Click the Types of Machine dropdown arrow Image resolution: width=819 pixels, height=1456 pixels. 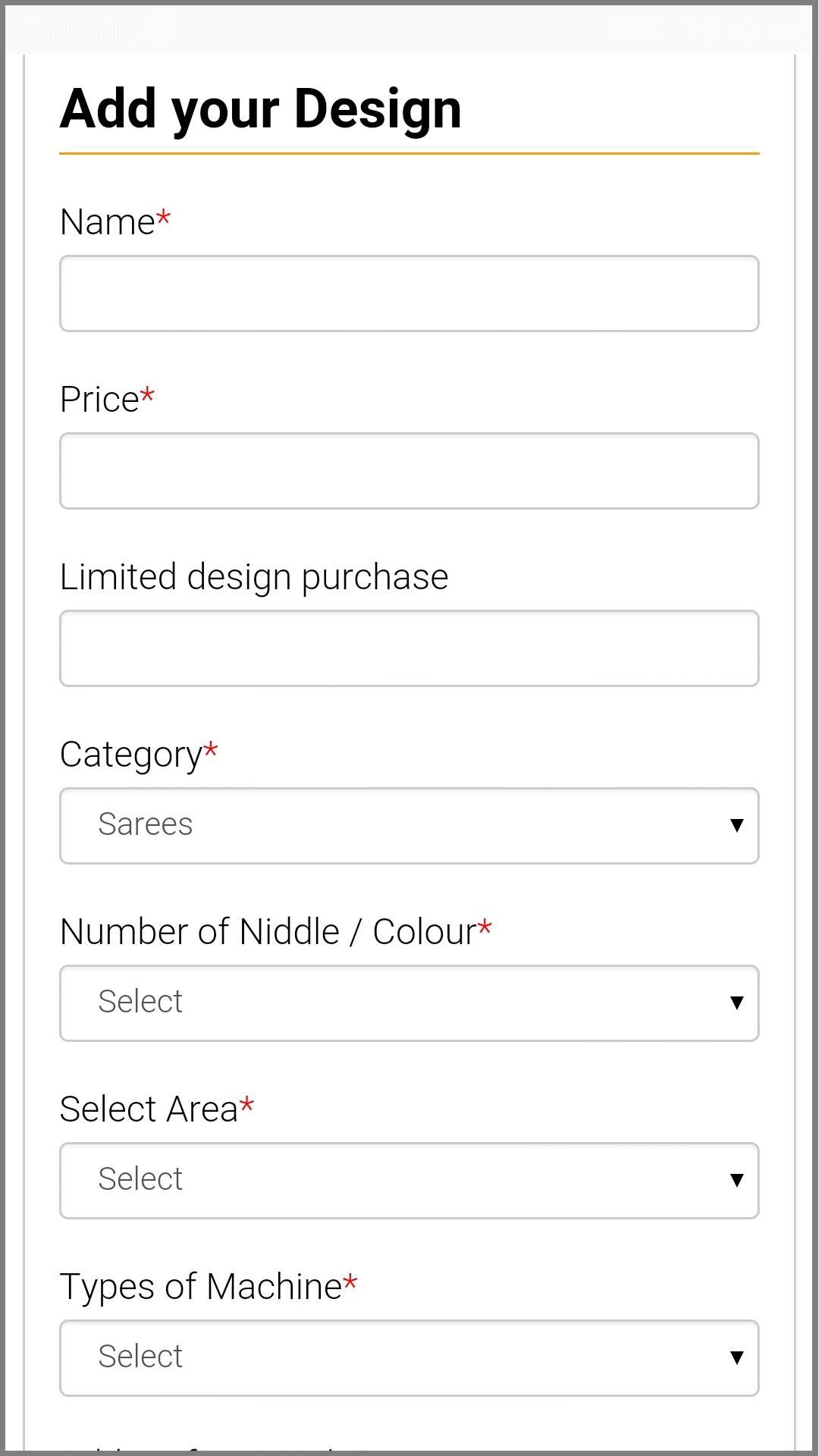click(736, 1357)
